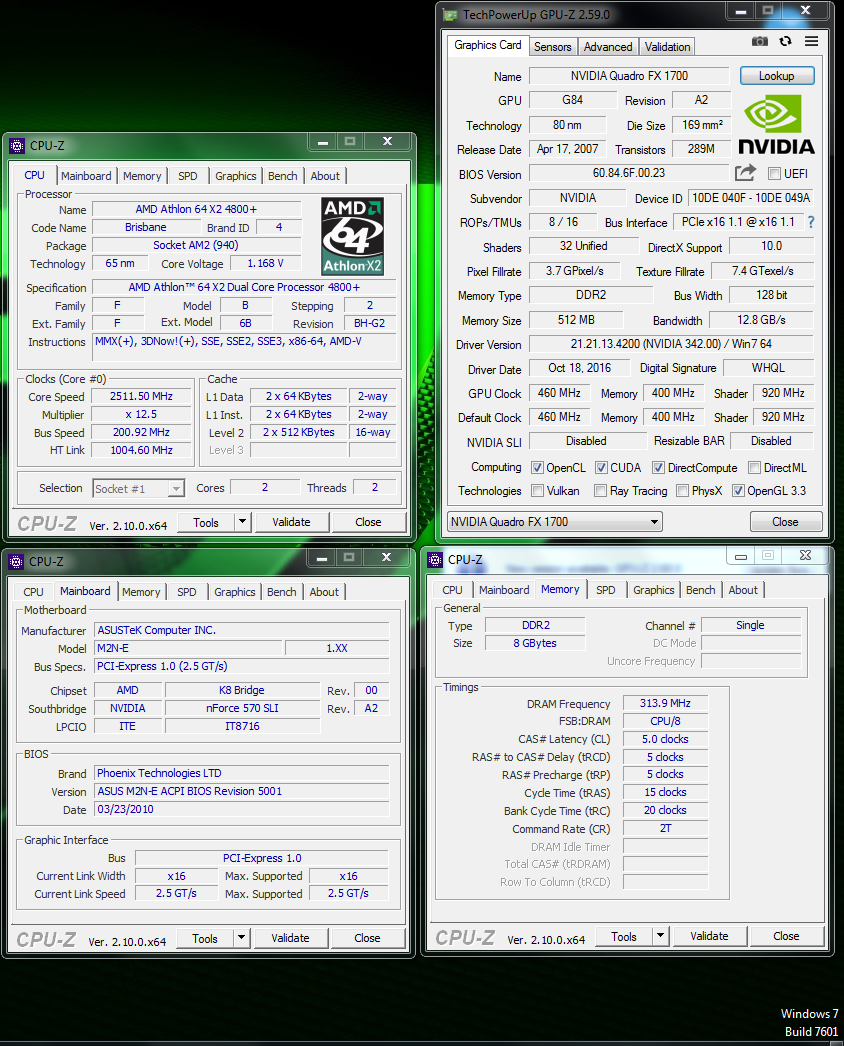Click the GPU Name field NVIDIA Quadro FX 1700
The height and width of the screenshot is (1046, 844).
[x=629, y=76]
